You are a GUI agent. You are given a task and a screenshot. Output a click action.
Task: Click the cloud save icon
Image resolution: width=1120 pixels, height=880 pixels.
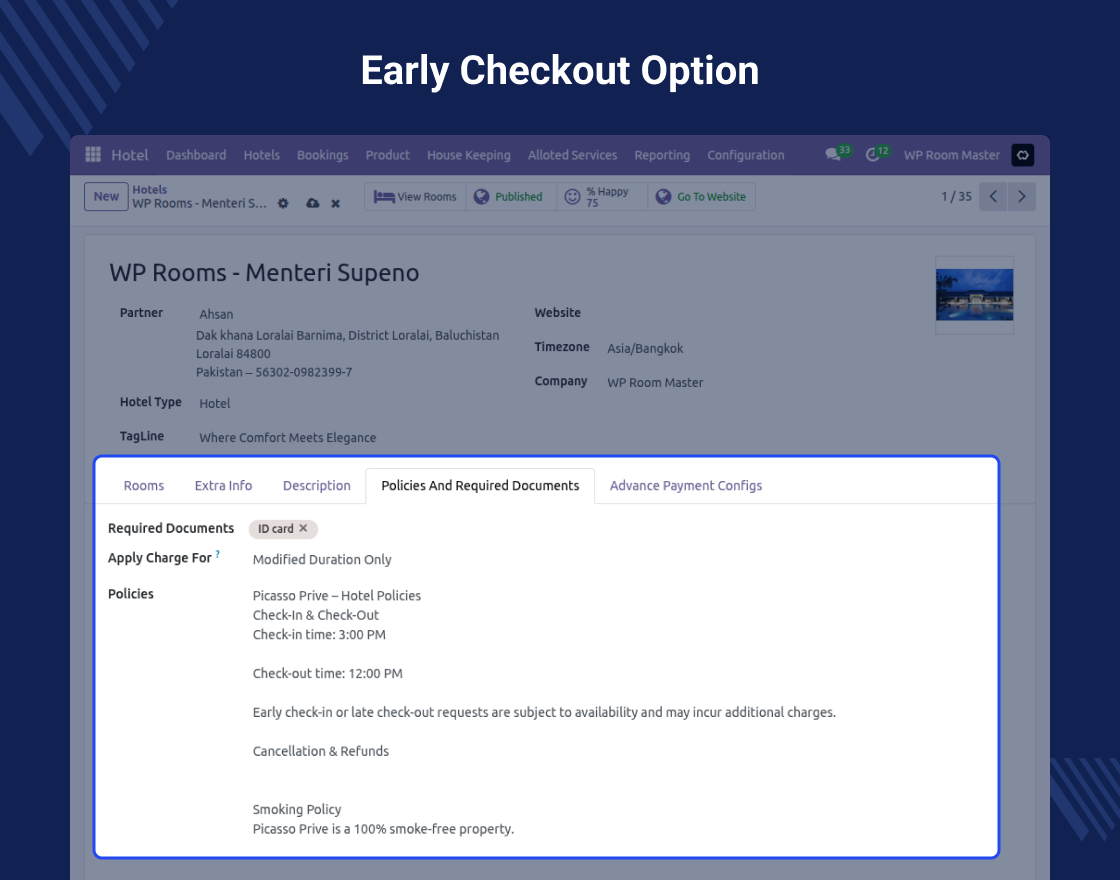click(x=312, y=203)
